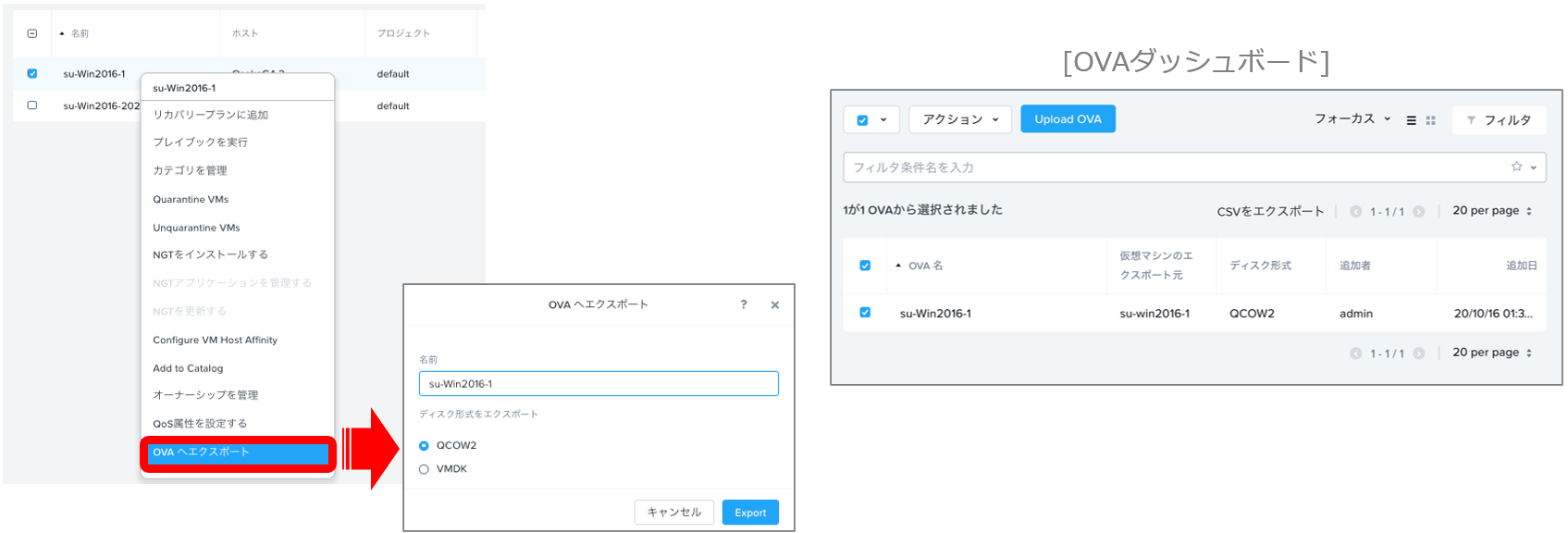Screen dimensions: 1568x533
Task: Go to next page in top pagination
Action: click(1418, 212)
